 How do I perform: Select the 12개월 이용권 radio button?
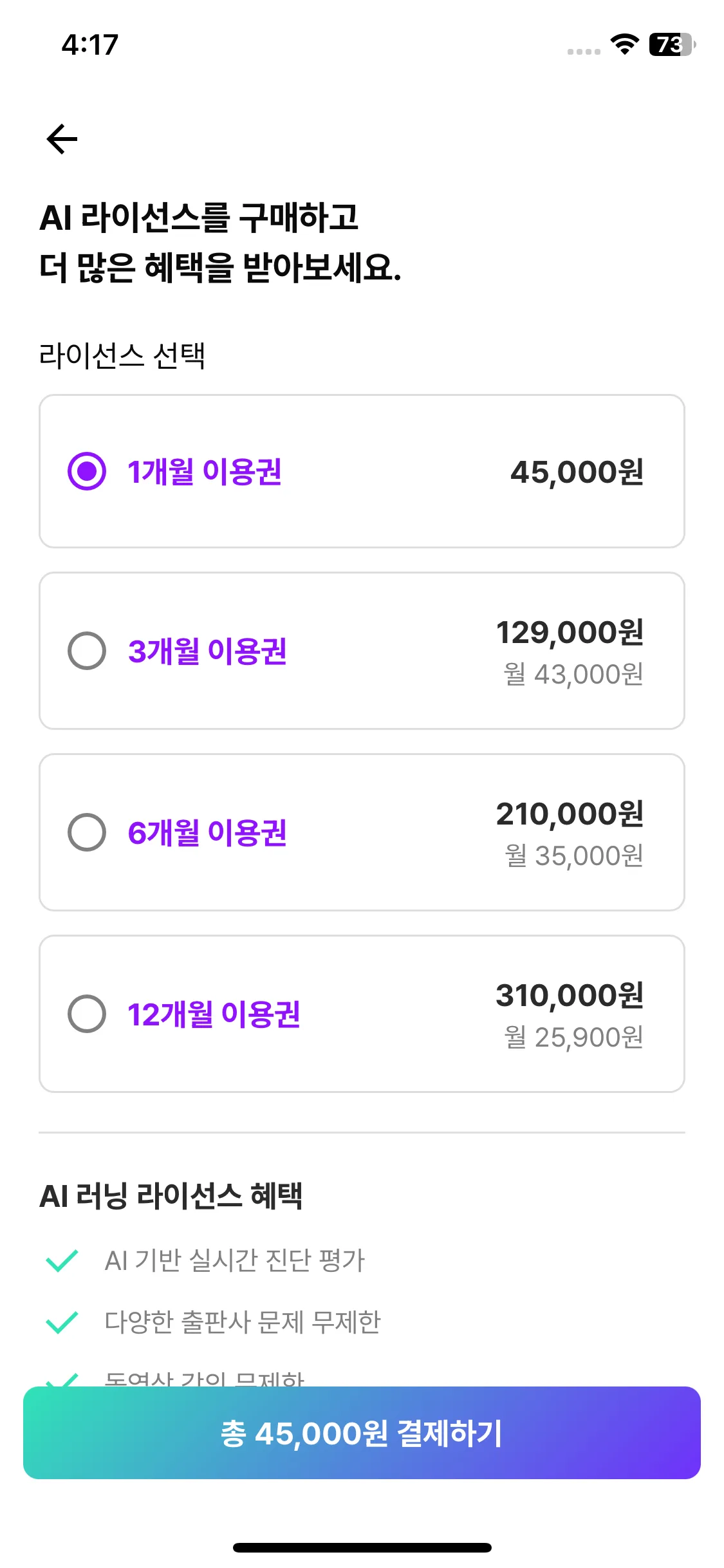87,1014
